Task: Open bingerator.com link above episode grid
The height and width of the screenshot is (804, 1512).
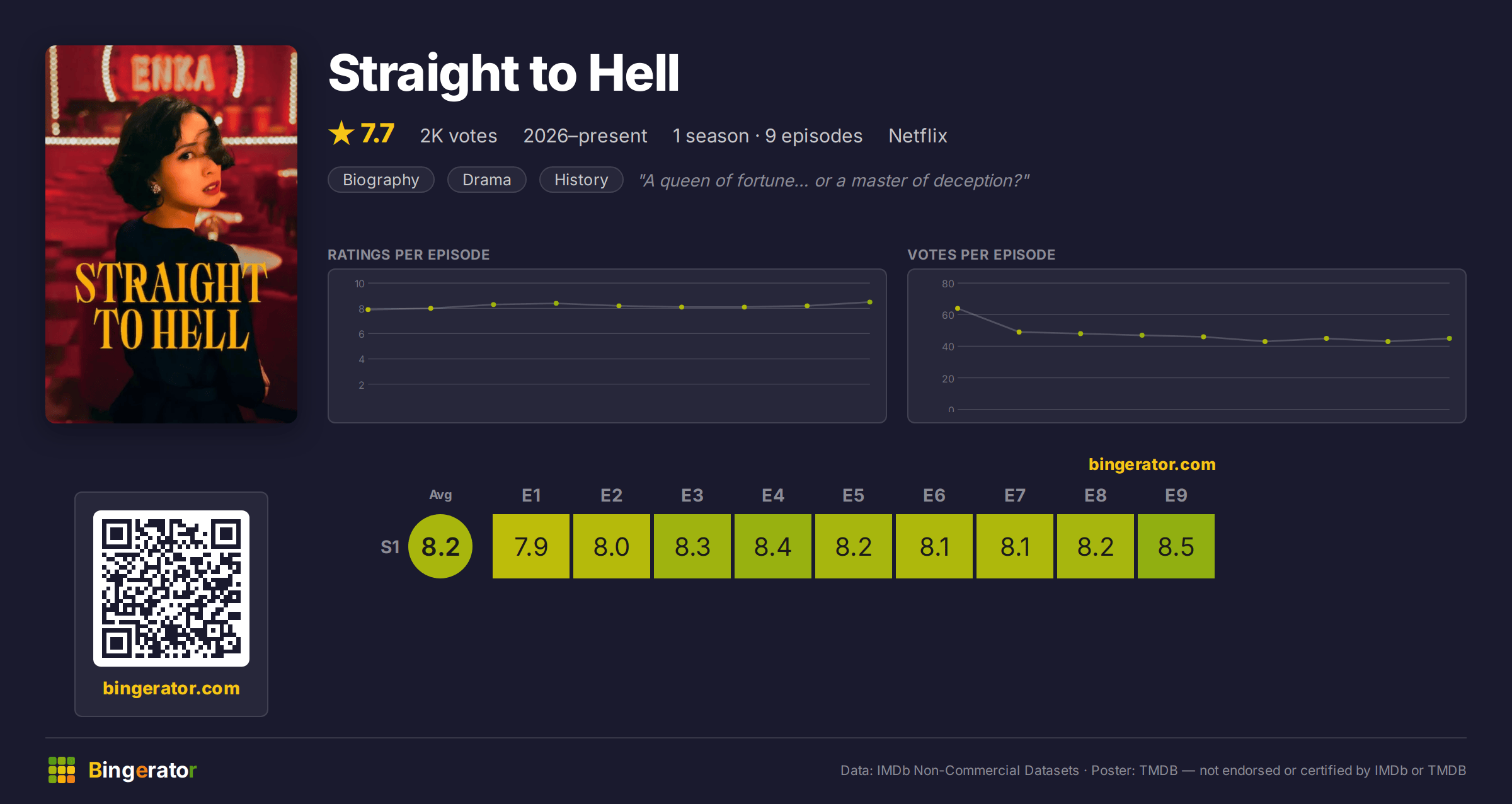Action: coord(1152,464)
